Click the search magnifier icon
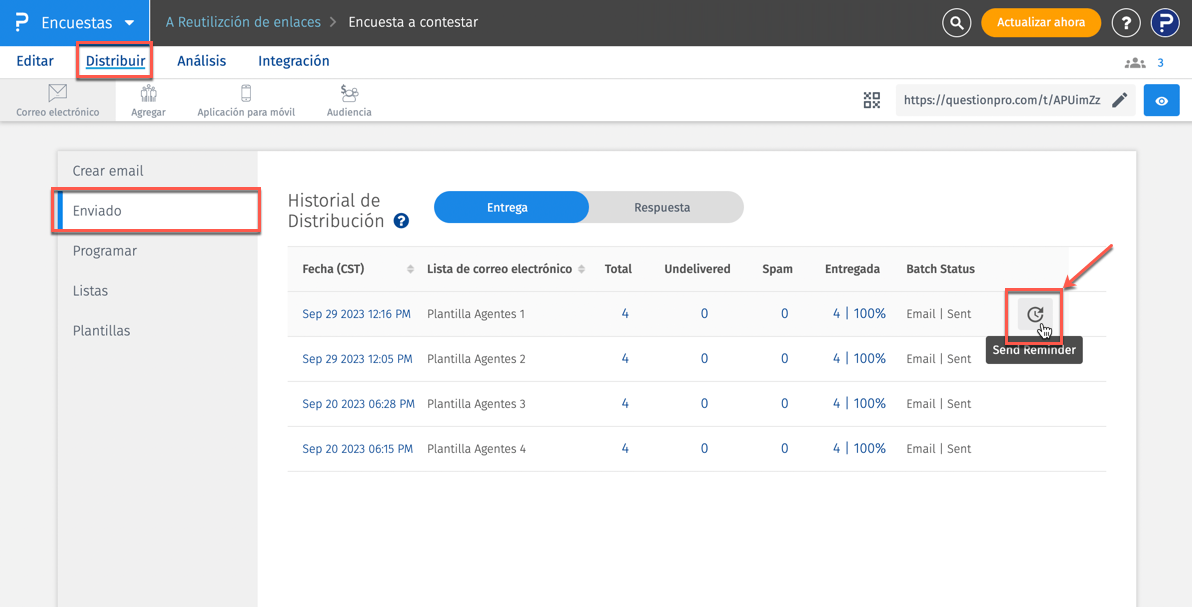The width and height of the screenshot is (1192, 607). click(956, 23)
